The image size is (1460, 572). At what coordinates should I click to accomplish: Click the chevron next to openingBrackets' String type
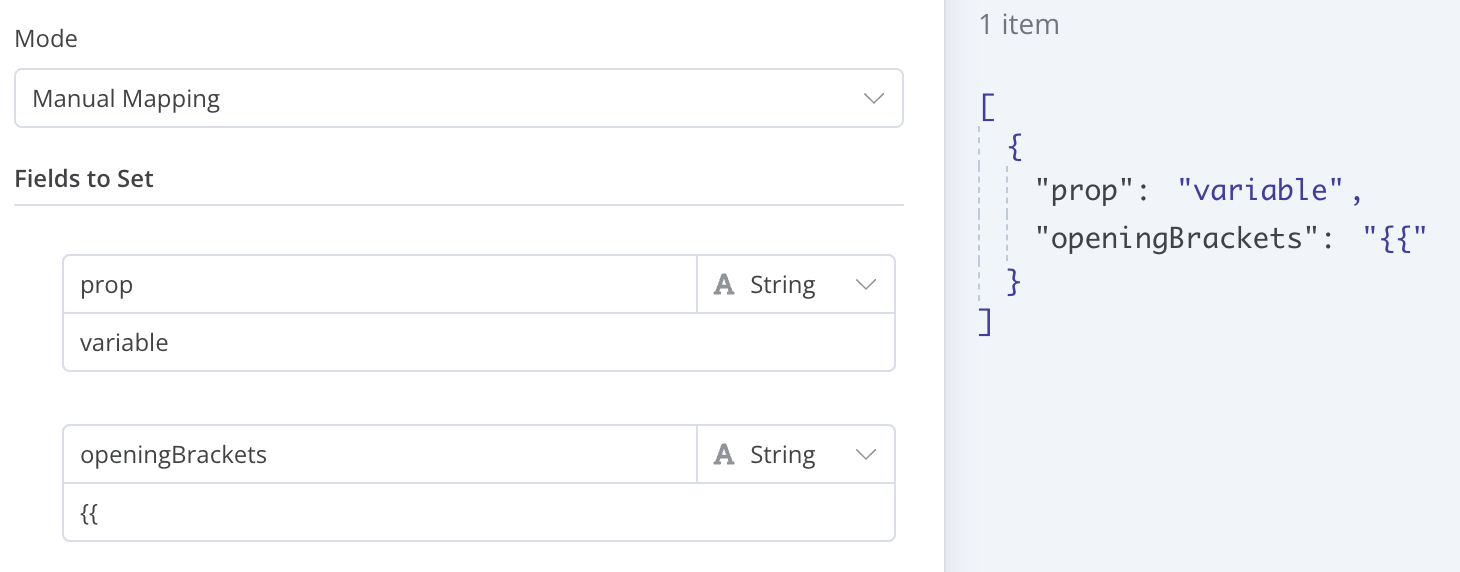click(866, 455)
